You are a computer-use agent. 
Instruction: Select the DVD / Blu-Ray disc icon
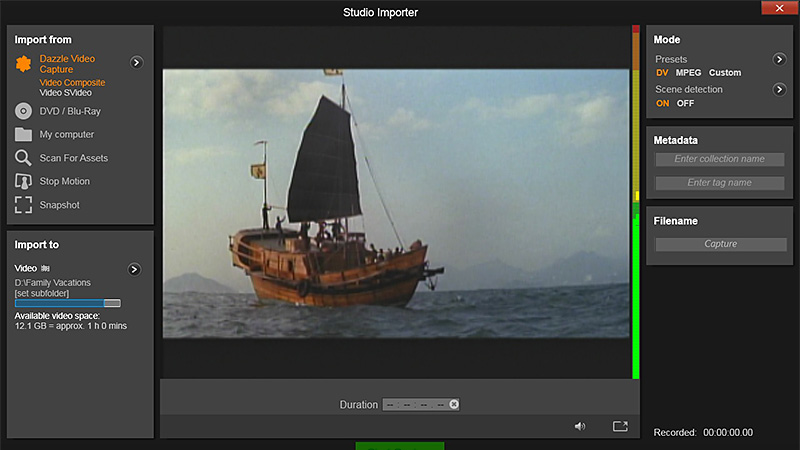24,111
